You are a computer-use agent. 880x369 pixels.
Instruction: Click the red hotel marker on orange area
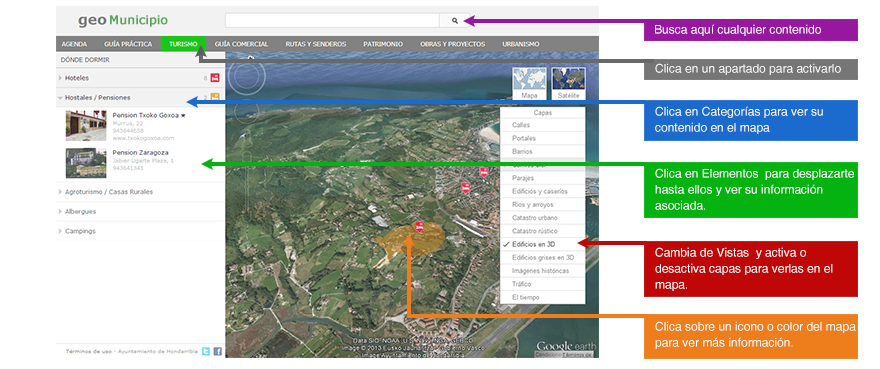(x=419, y=226)
